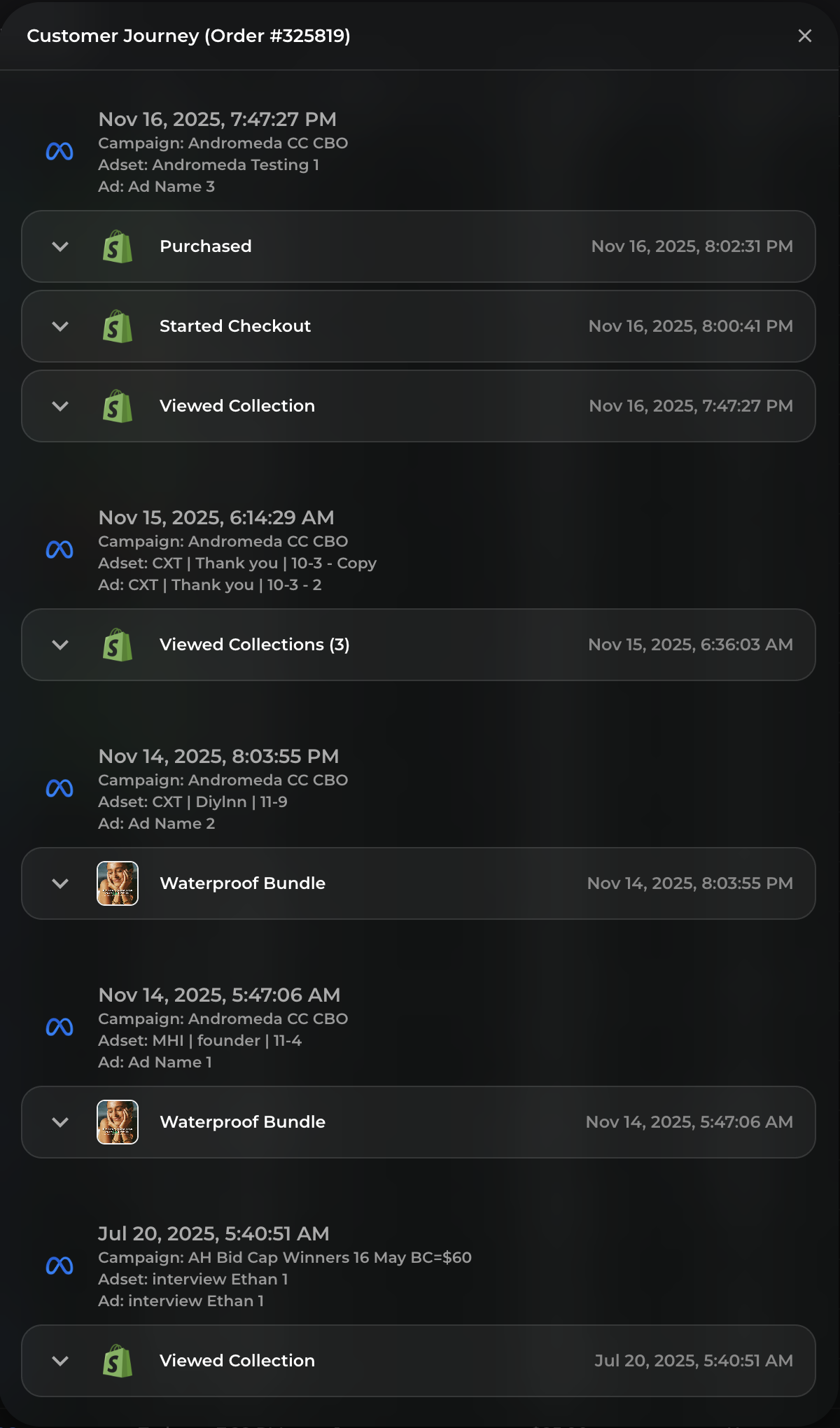Click the Jul 20 Viewed Collection timestamp
Image resolution: width=840 pixels, height=1428 pixels.
point(694,1361)
